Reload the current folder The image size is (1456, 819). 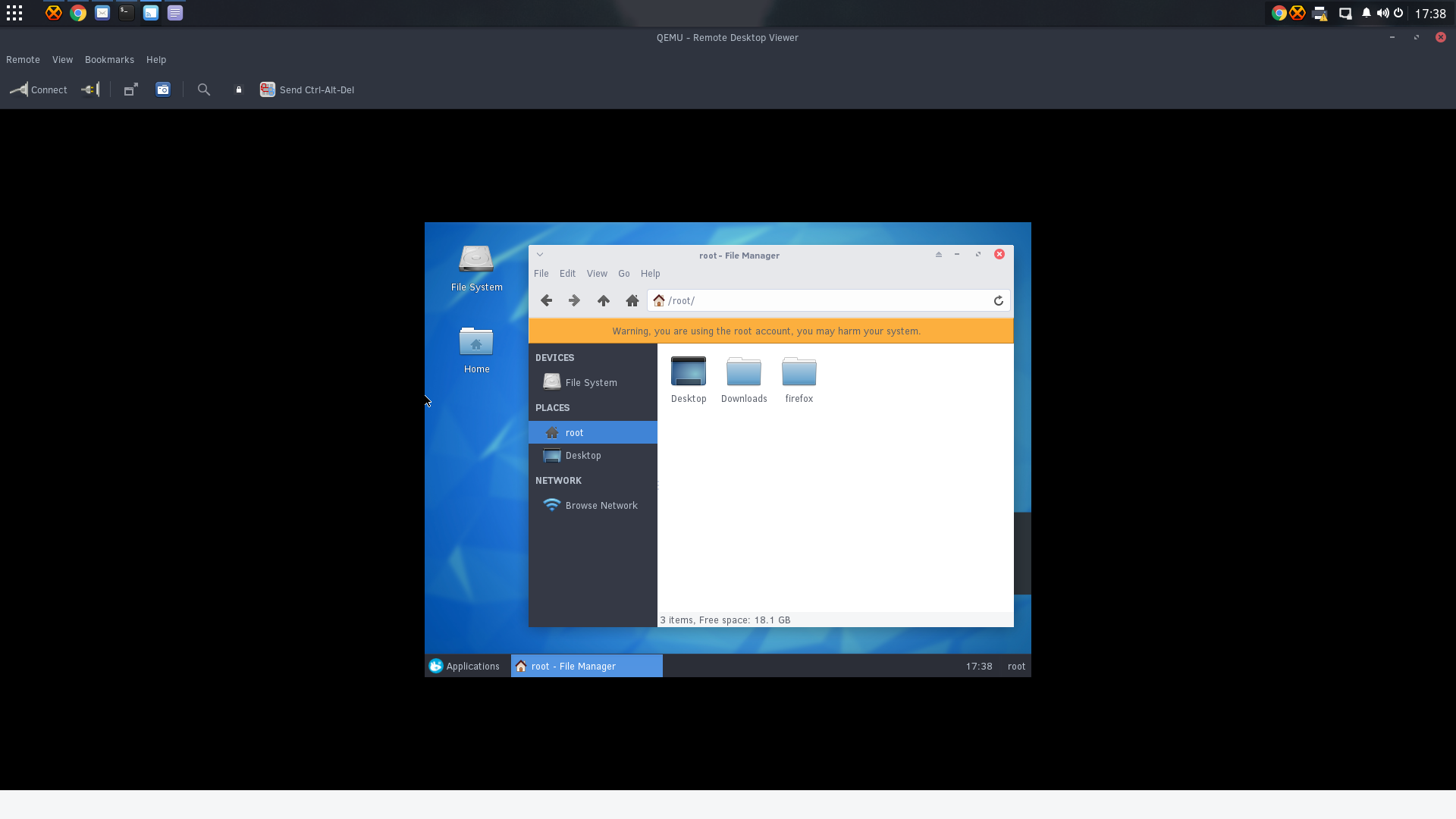pyautogui.click(x=999, y=301)
